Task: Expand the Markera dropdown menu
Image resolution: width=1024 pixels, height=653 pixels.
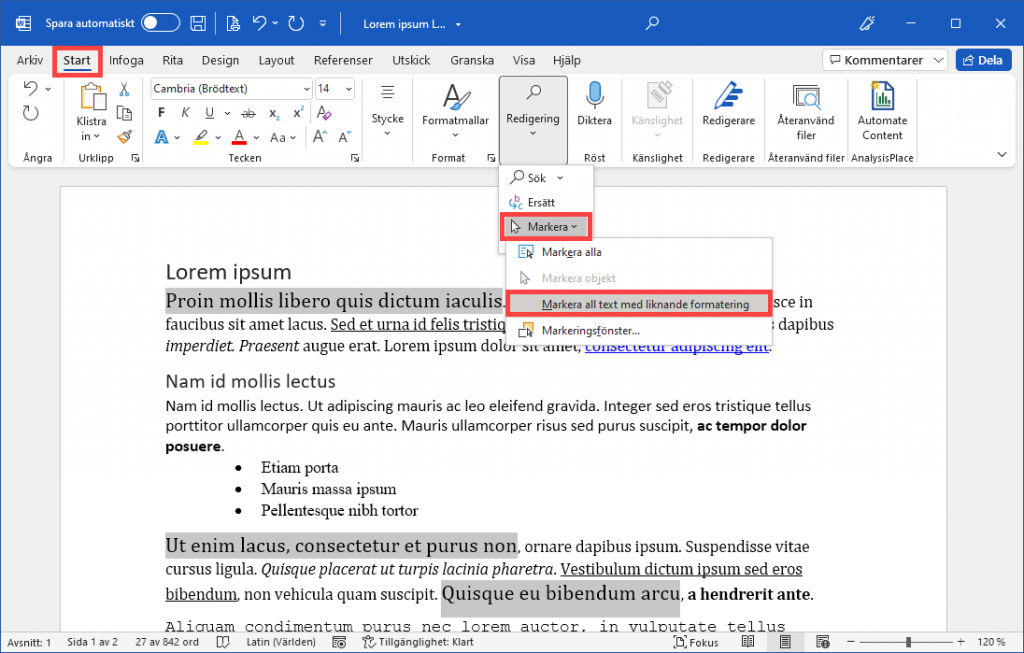Action: point(545,226)
